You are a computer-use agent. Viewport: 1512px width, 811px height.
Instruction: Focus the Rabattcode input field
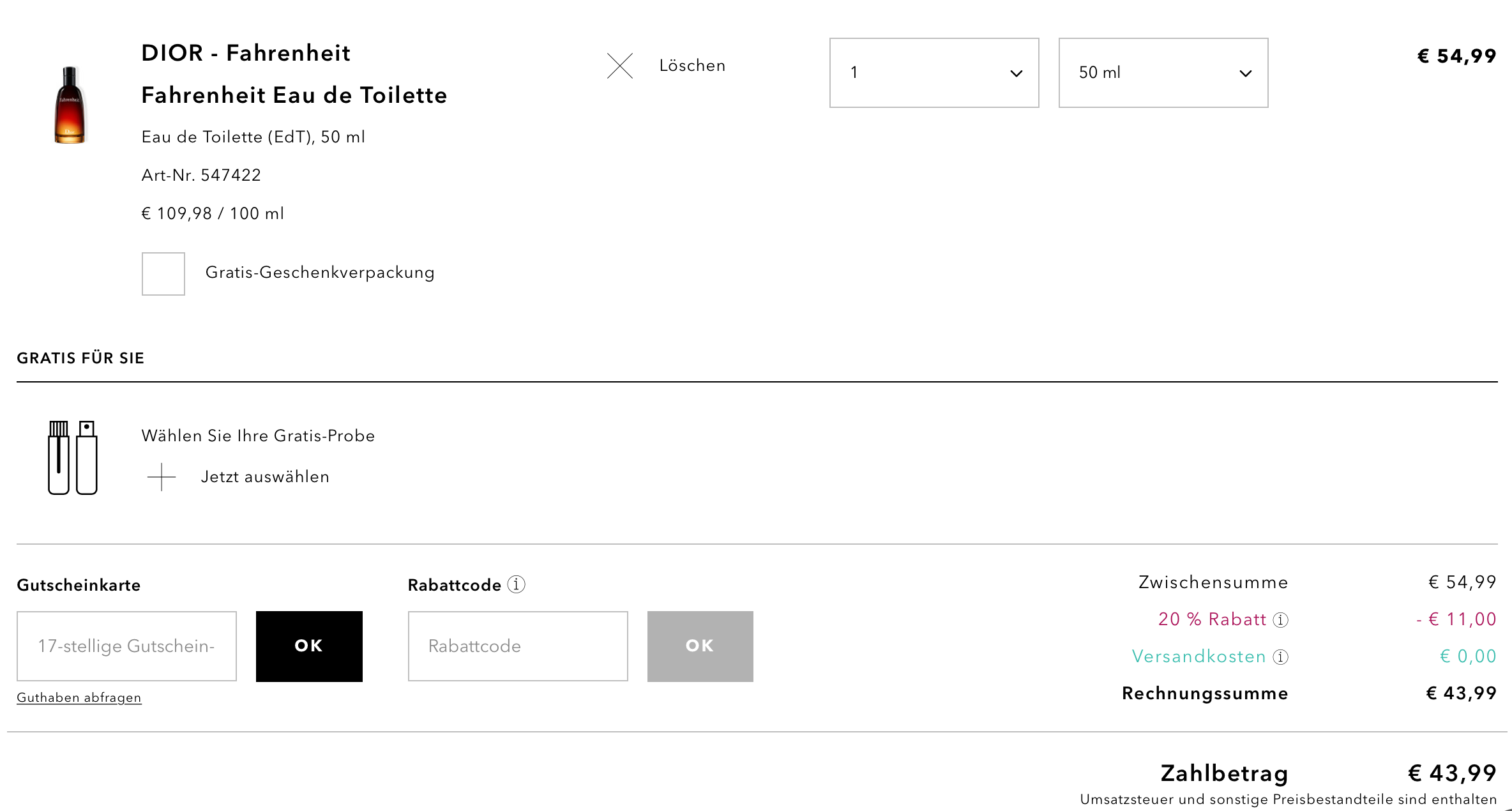[518, 646]
